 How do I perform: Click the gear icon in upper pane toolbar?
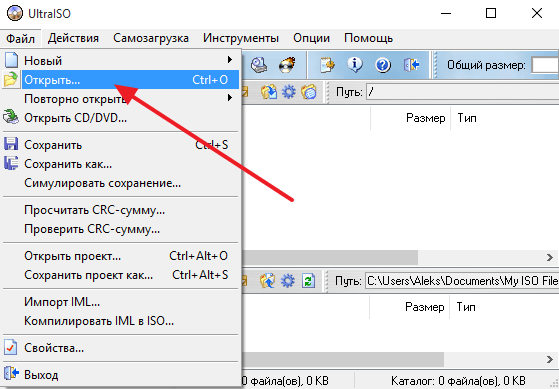[x=289, y=92]
